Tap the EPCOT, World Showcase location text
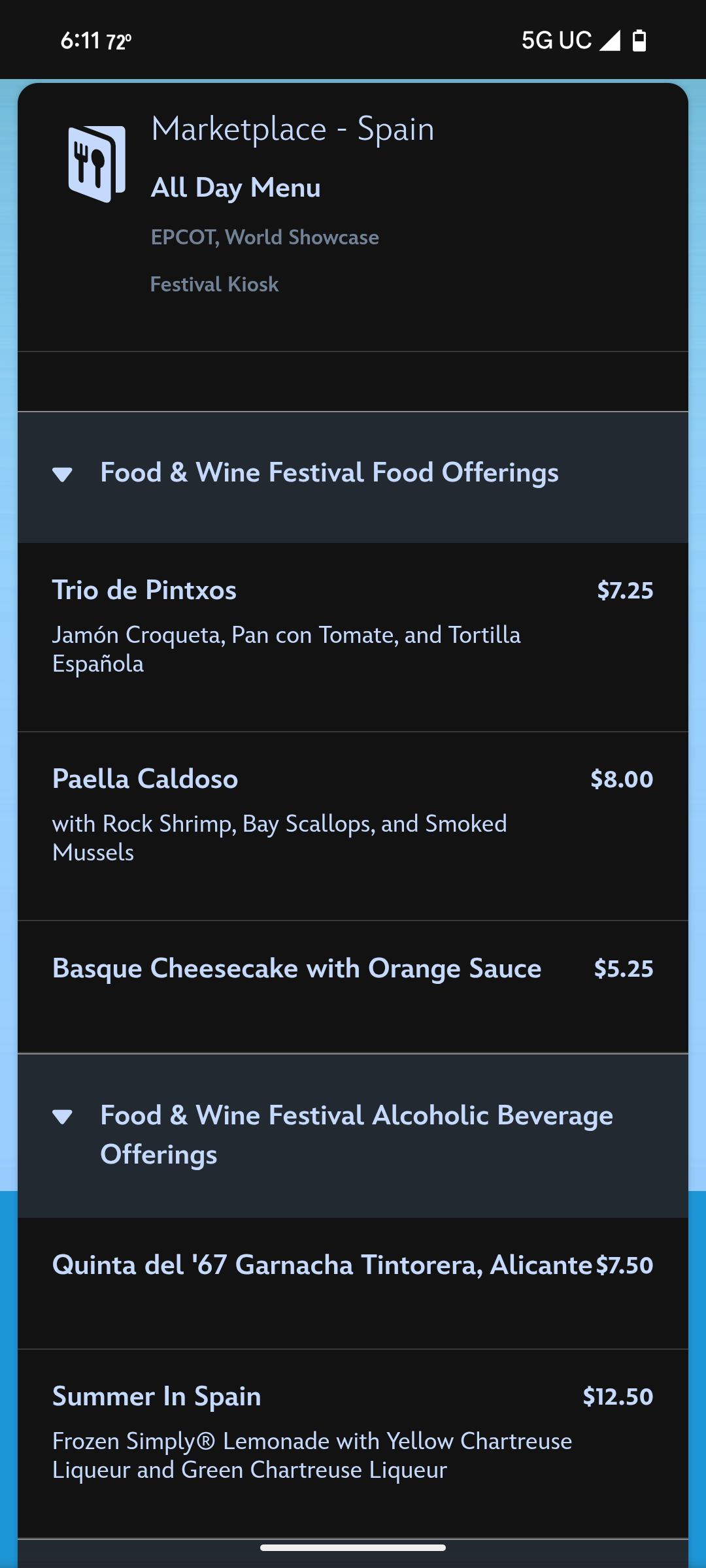This screenshot has width=706, height=1568. (265, 237)
